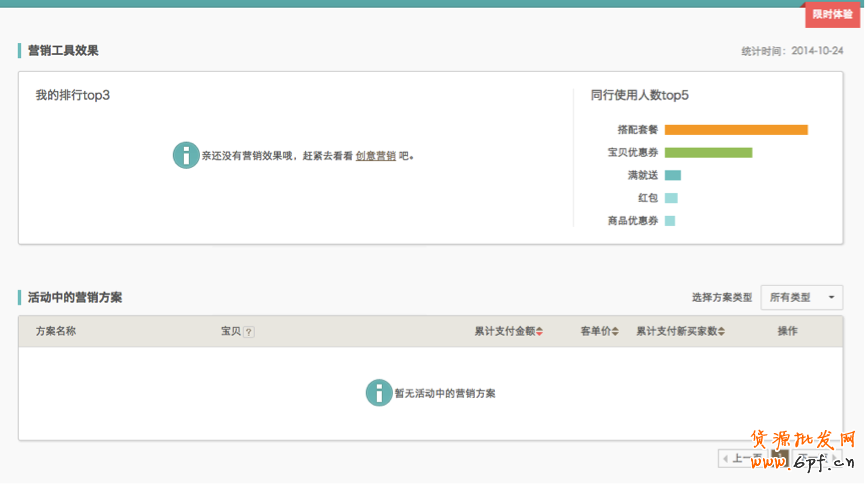
Task: Click the info icon beside 亲还没有营销效果哦
Action: pyautogui.click(x=186, y=155)
